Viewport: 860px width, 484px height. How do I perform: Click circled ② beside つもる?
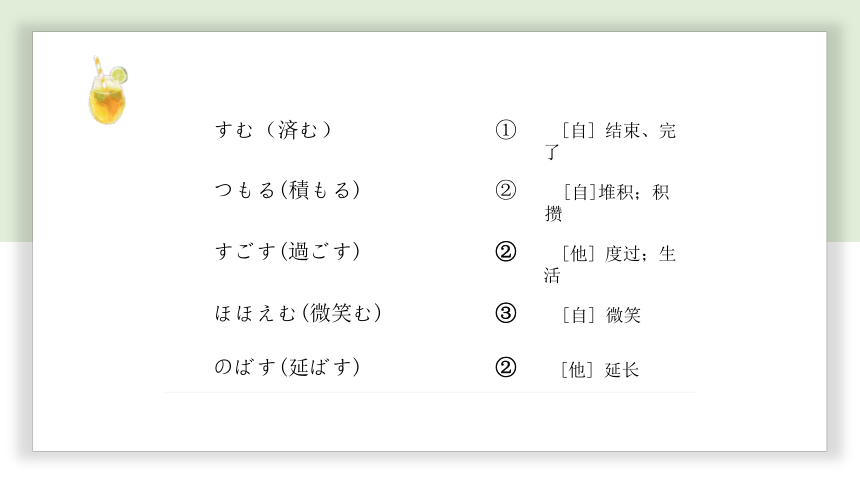tap(506, 190)
